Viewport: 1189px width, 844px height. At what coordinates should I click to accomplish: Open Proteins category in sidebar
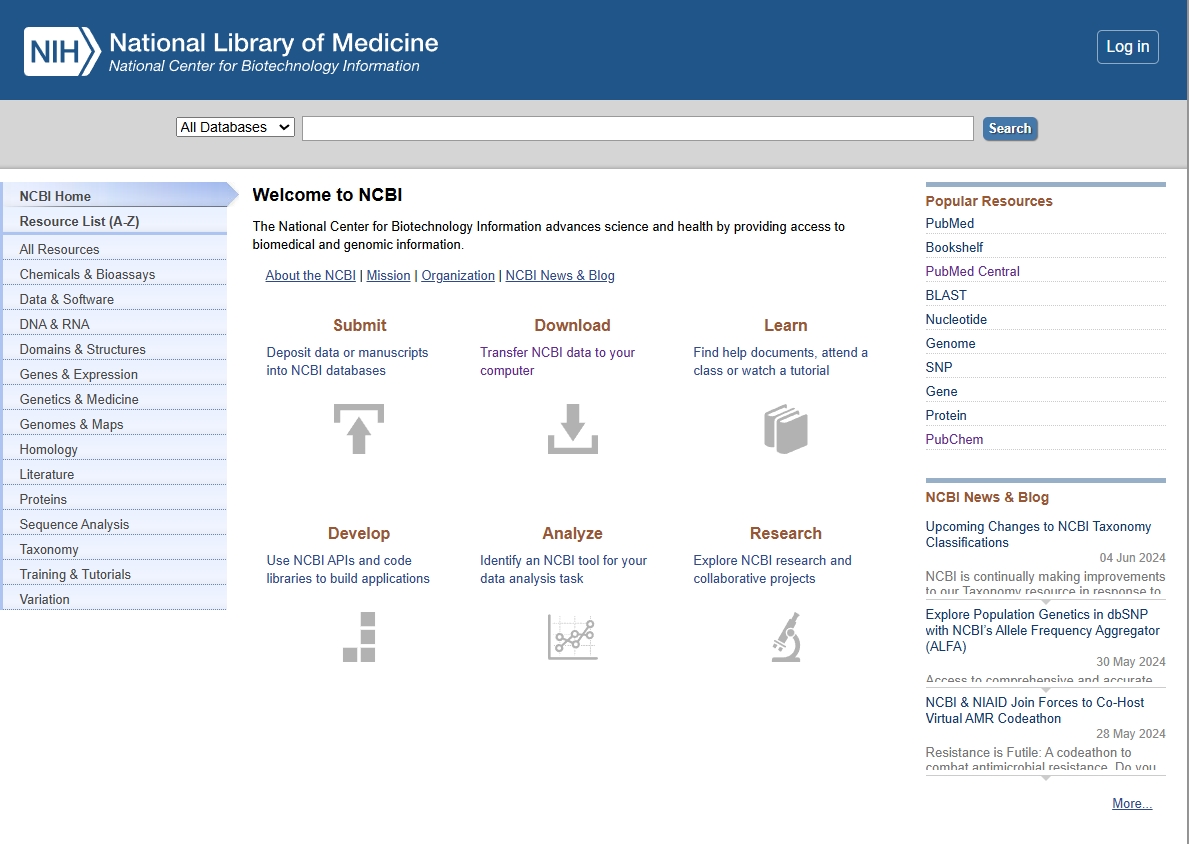[114, 500]
